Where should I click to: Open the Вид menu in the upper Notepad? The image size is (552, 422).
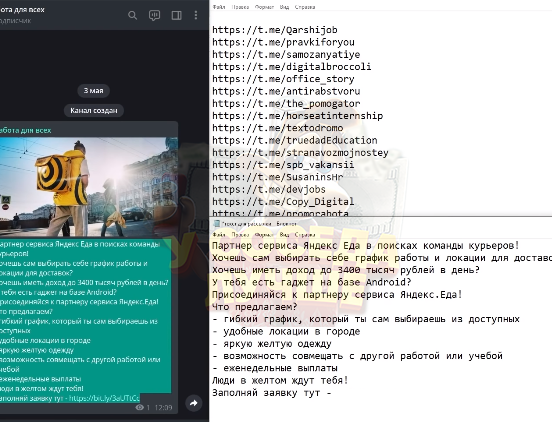(x=284, y=7)
